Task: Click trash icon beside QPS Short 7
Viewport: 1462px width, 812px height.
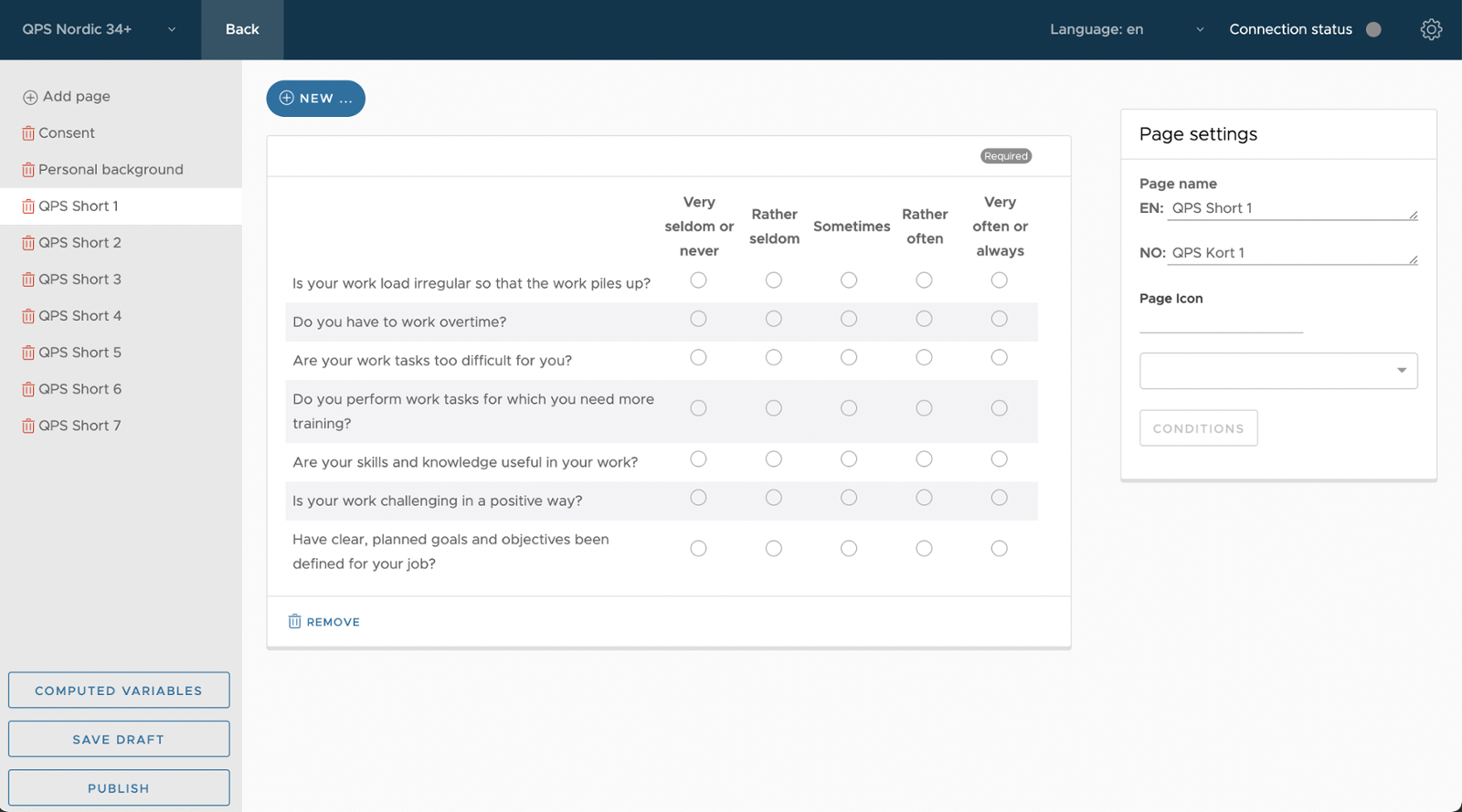Action: coord(28,426)
